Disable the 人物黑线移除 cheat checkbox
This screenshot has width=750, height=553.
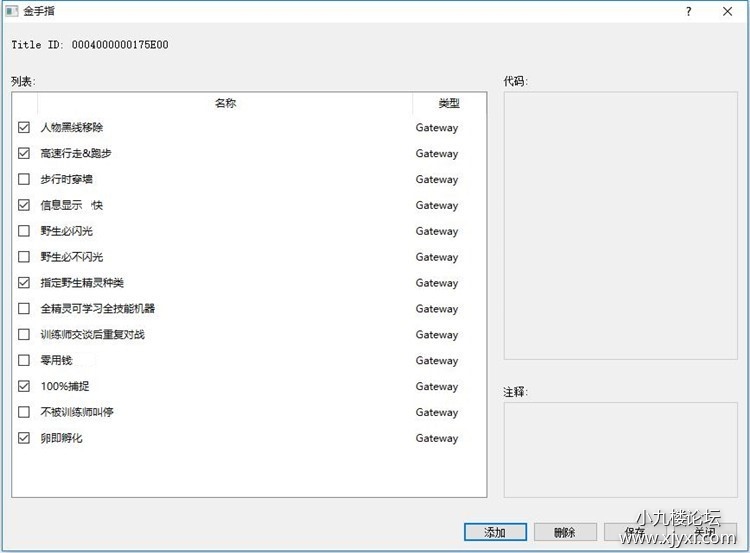click(24, 128)
